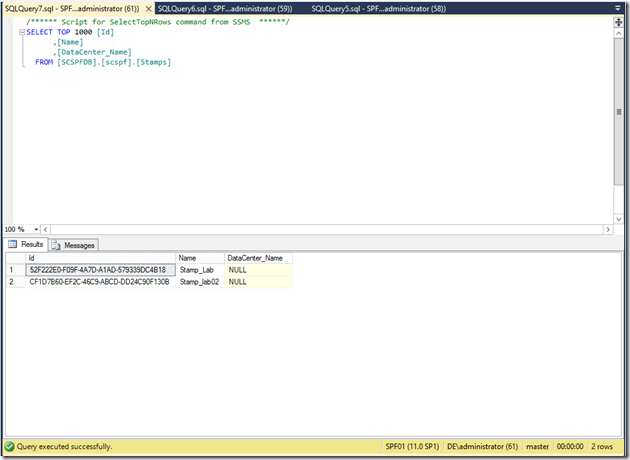Open the document tab list dropdown
This screenshot has width=630, height=460.
(620, 8)
